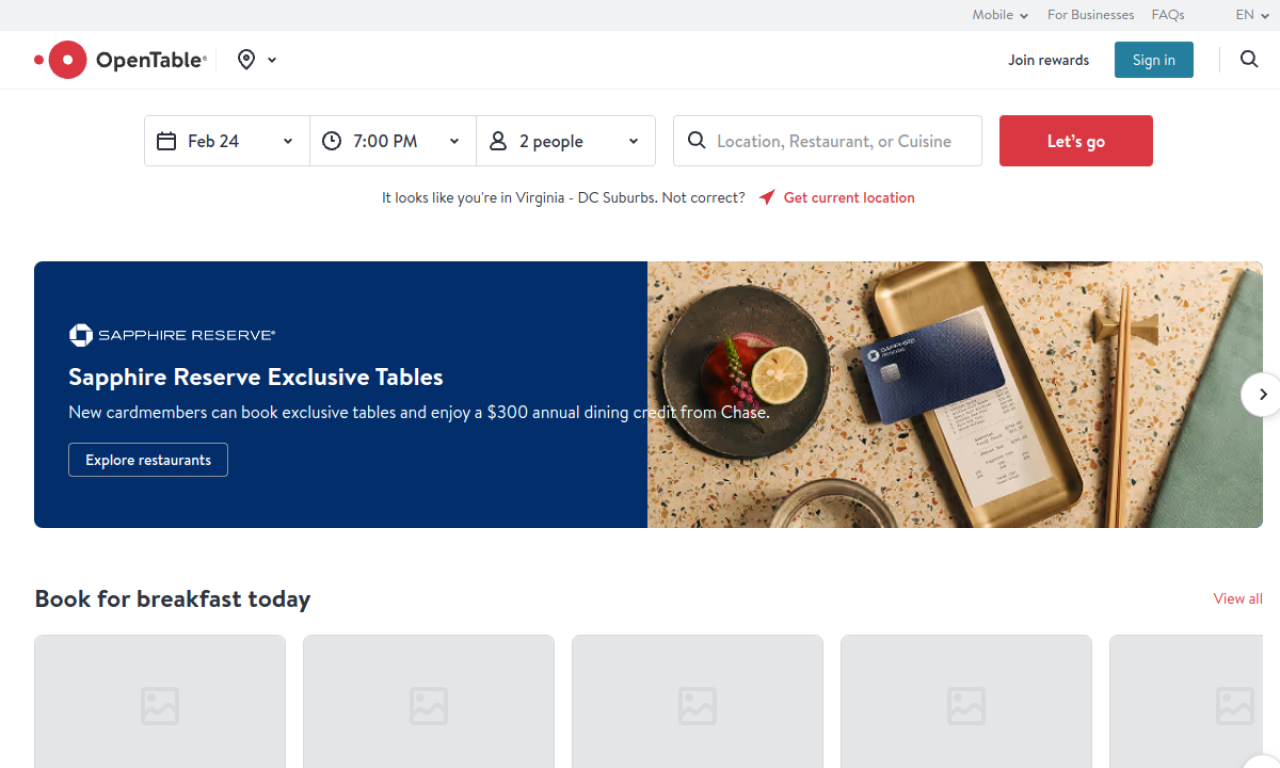Select For Businesses in the top bar
The width and height of the screenshot is (1280, 768).
(x=1090, y=15)
